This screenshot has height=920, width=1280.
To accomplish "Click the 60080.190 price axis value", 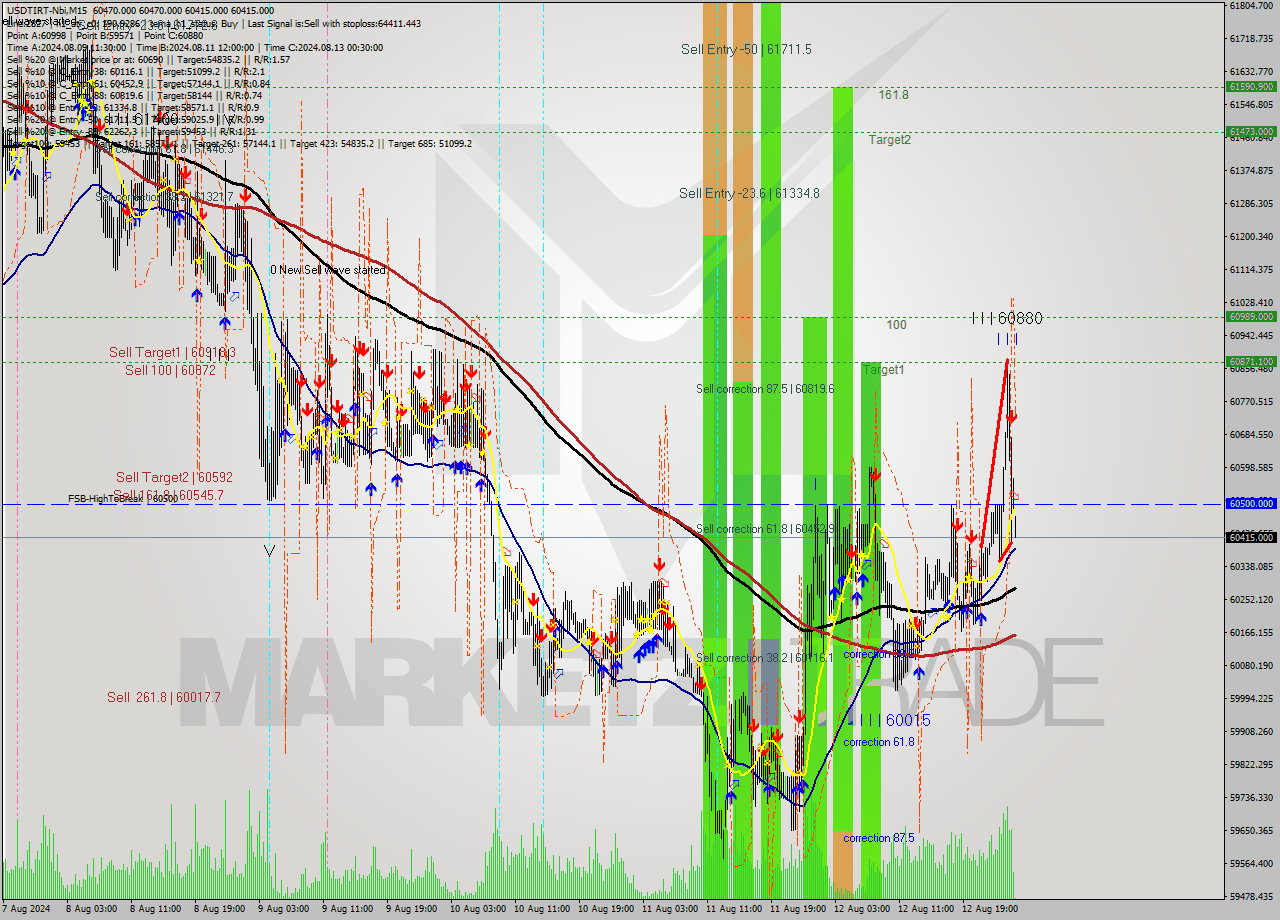I will [x=1251, y=665].
